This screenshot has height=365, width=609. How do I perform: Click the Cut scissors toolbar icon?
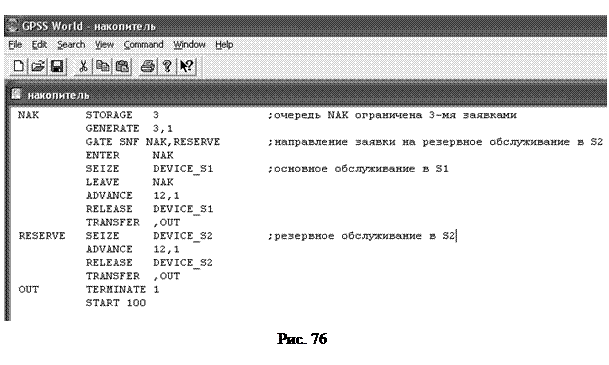pos(83,66)
